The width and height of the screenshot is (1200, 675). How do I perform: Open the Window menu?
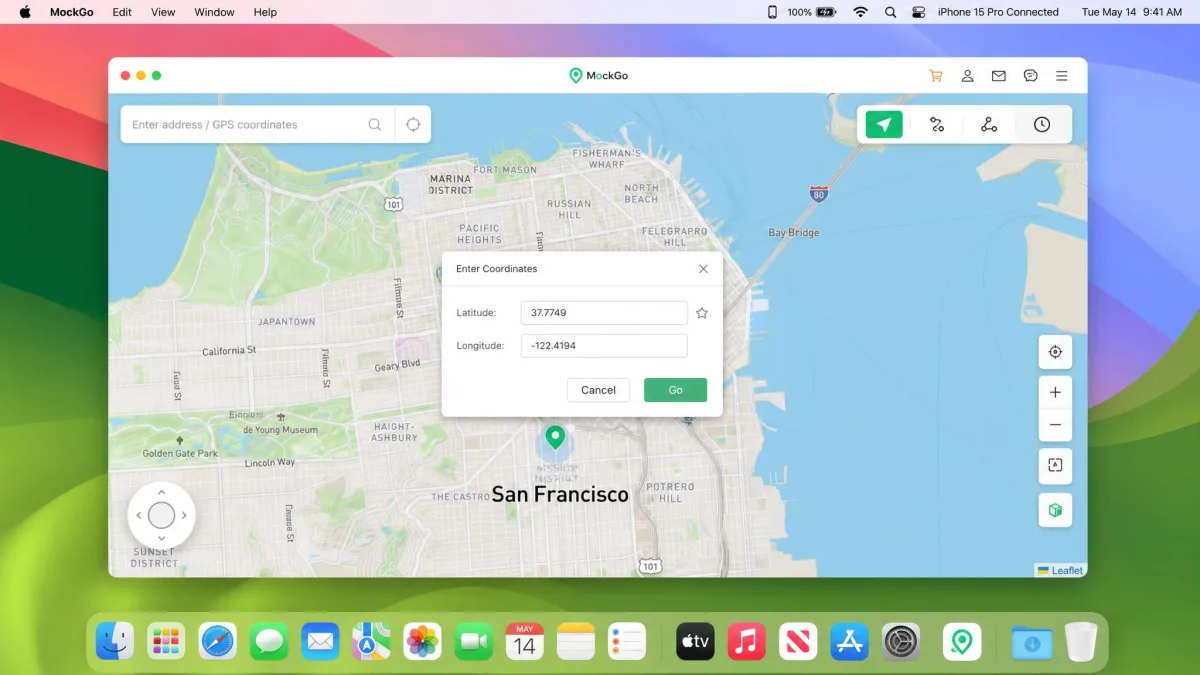pos(214,12)
